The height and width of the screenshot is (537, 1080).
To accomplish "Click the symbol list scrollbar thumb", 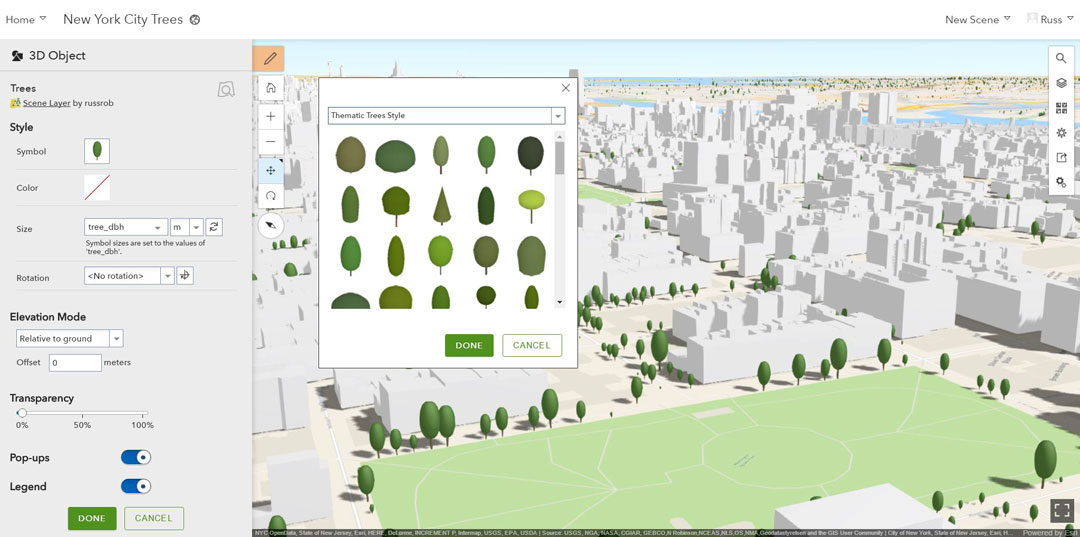I will click(x=559, y=158).
